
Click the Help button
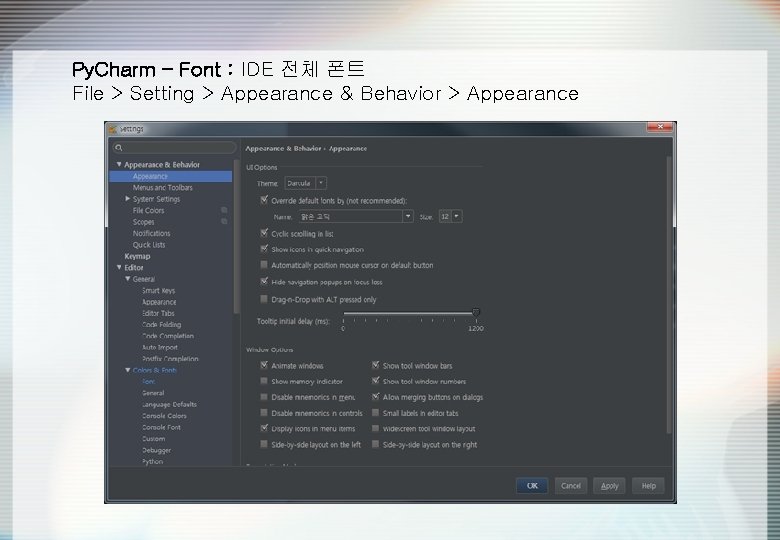tap(648, 486)
